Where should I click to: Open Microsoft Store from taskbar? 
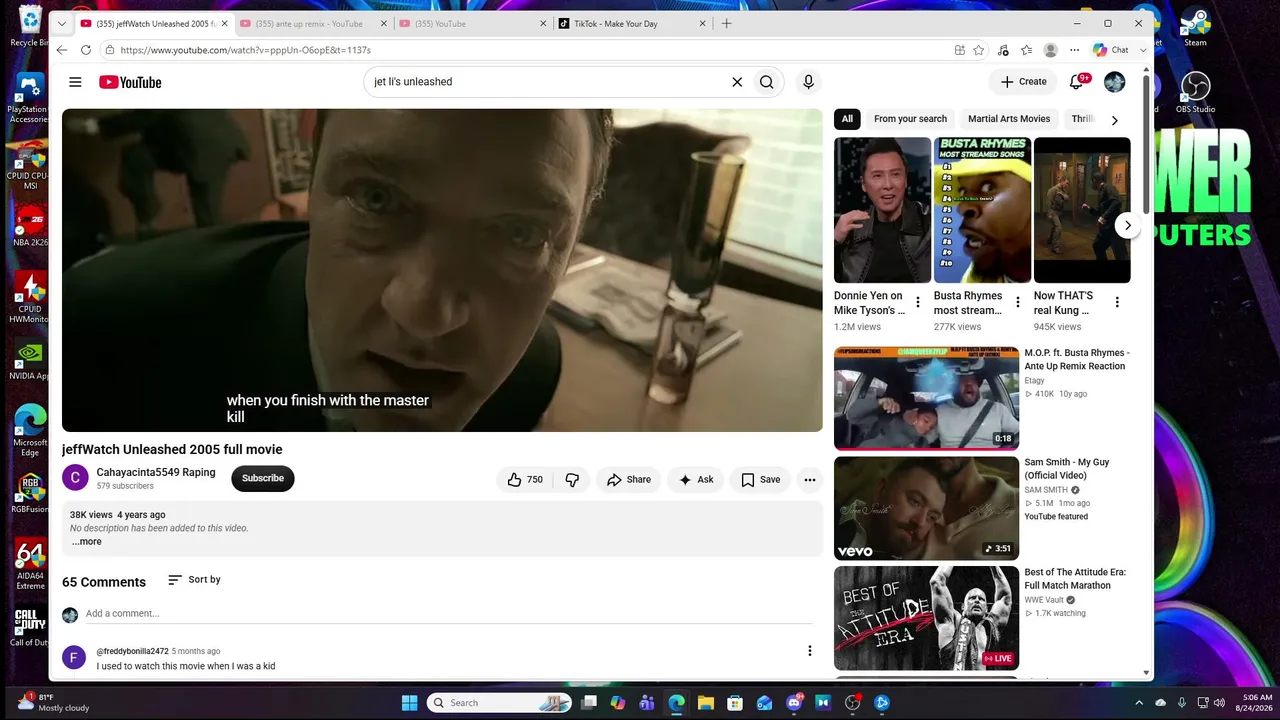pyautogui.click(x=735, y=703)
